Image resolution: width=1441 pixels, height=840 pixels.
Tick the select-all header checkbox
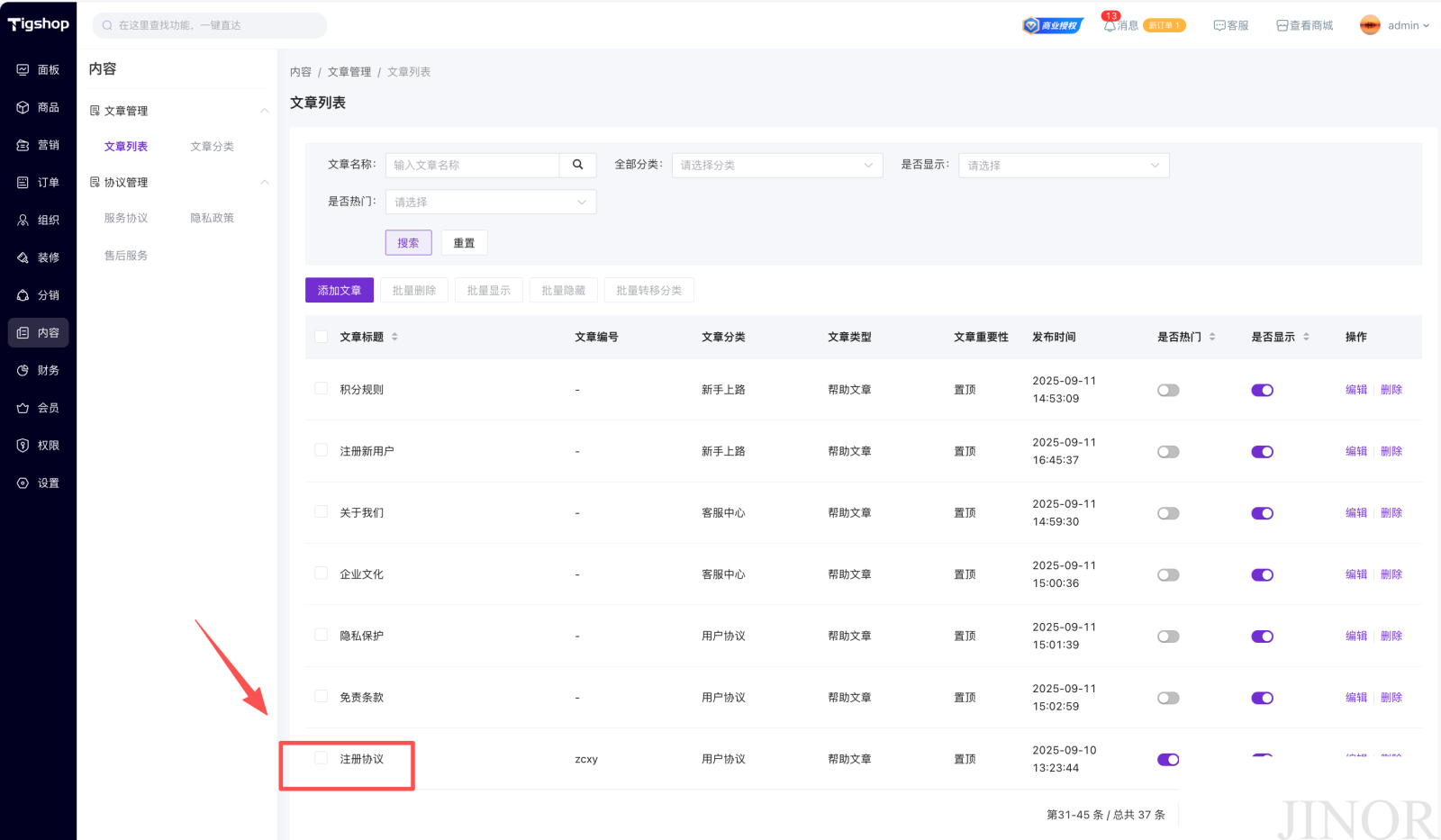click(x=321, y=337)
